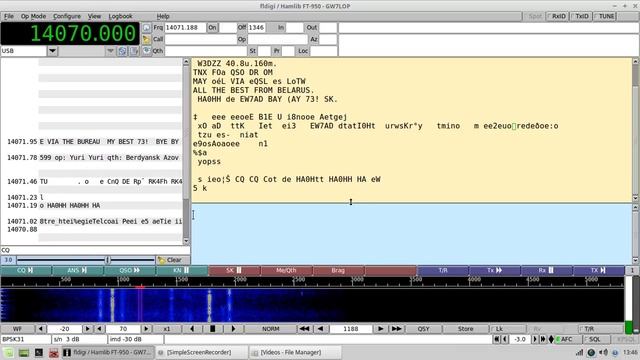Image resolution: width=640 pixels, height=360 pixels.
Task: Toggle the KPSQL button
Action: click(x=624, y=339)
